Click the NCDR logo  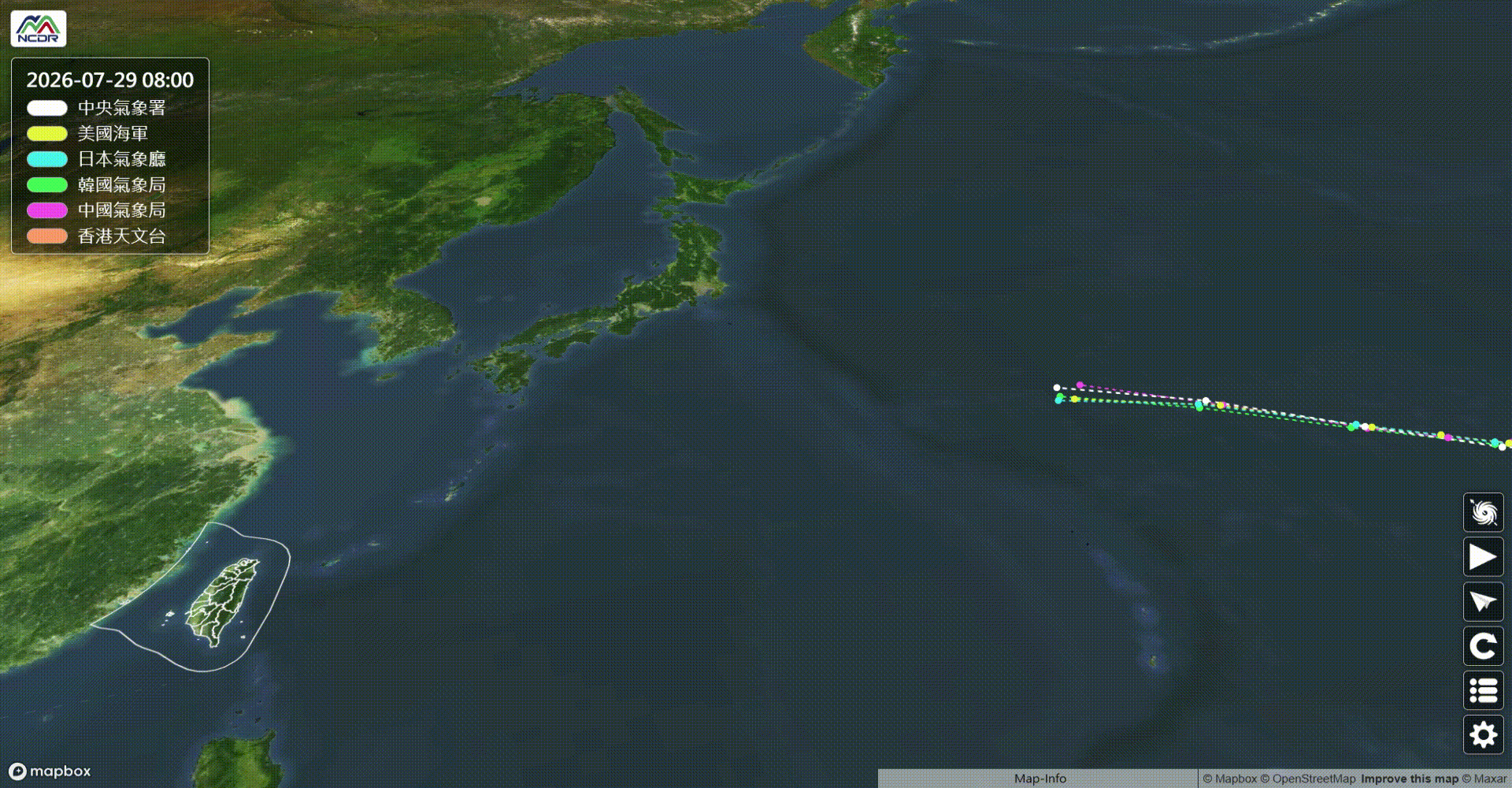coord(39,28)
